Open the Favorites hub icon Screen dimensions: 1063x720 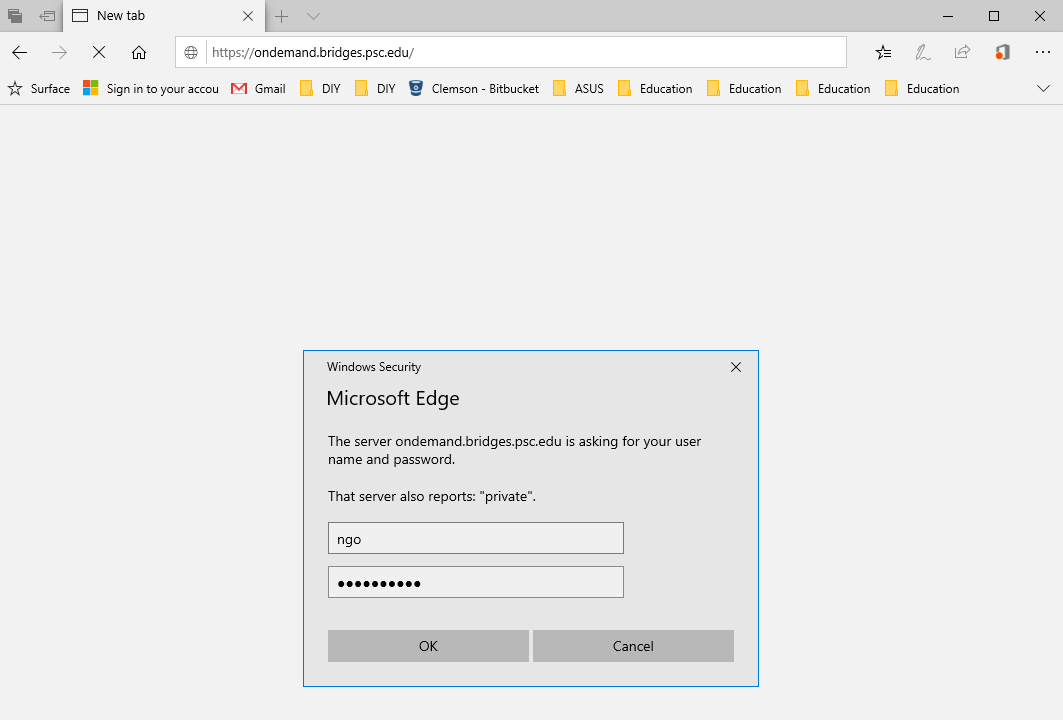click(883, 53)
